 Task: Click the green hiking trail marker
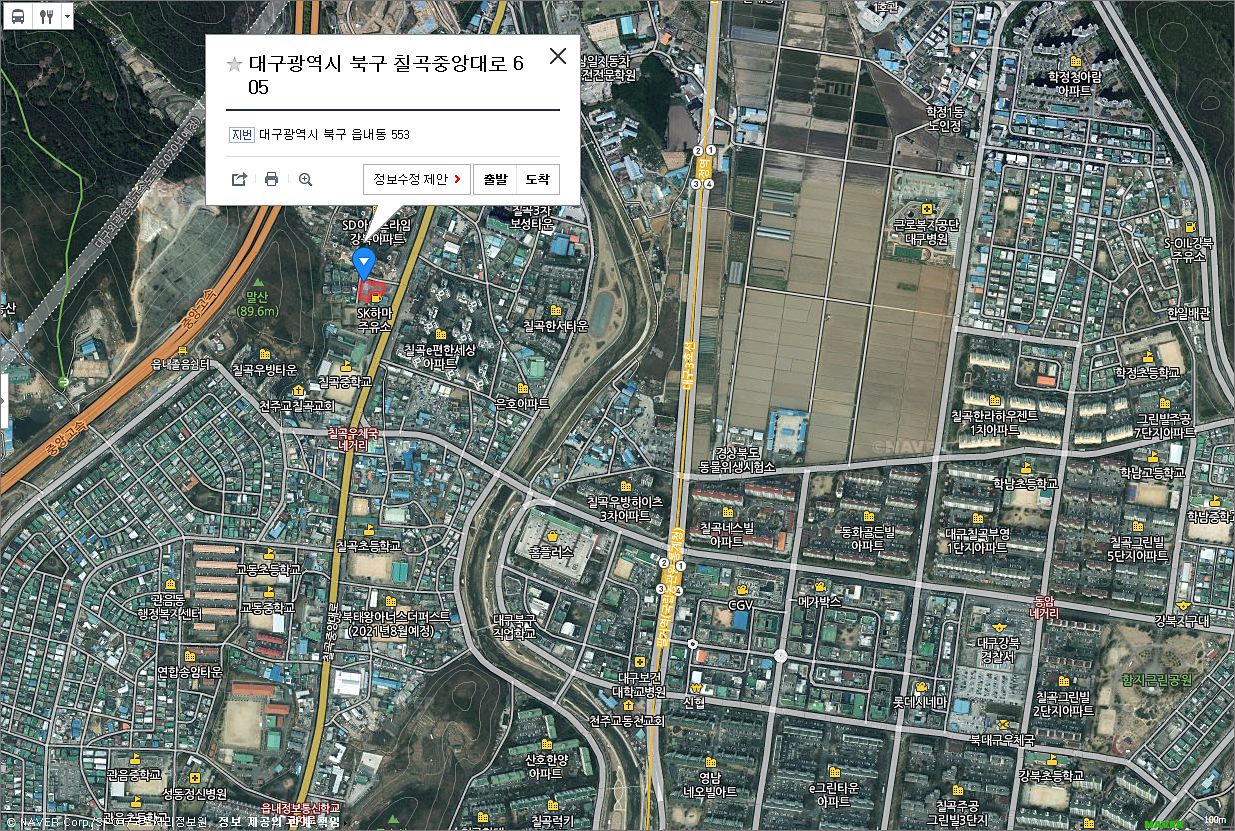pyautogui.click(x=64, y=381)
